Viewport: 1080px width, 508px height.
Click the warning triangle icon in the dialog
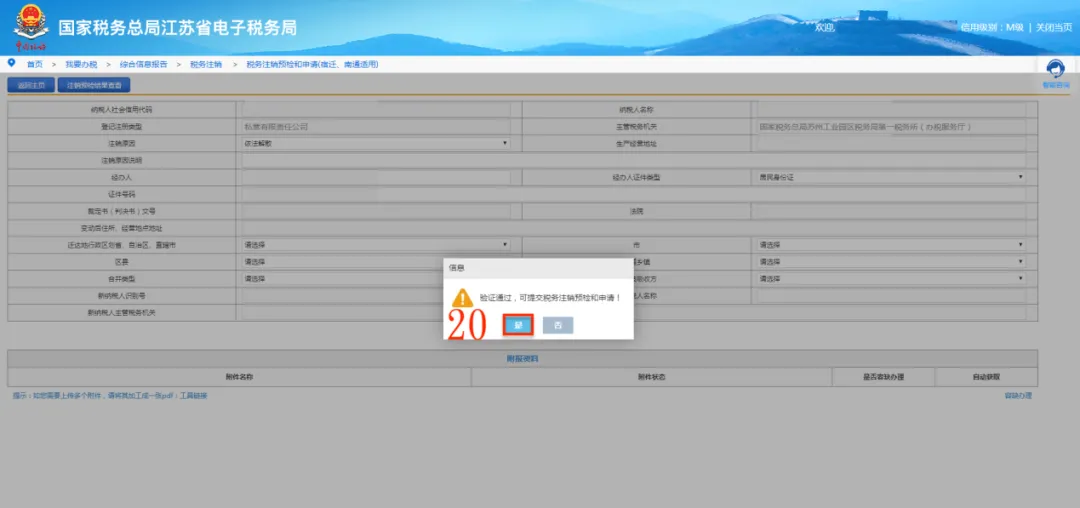coord(462,298)
